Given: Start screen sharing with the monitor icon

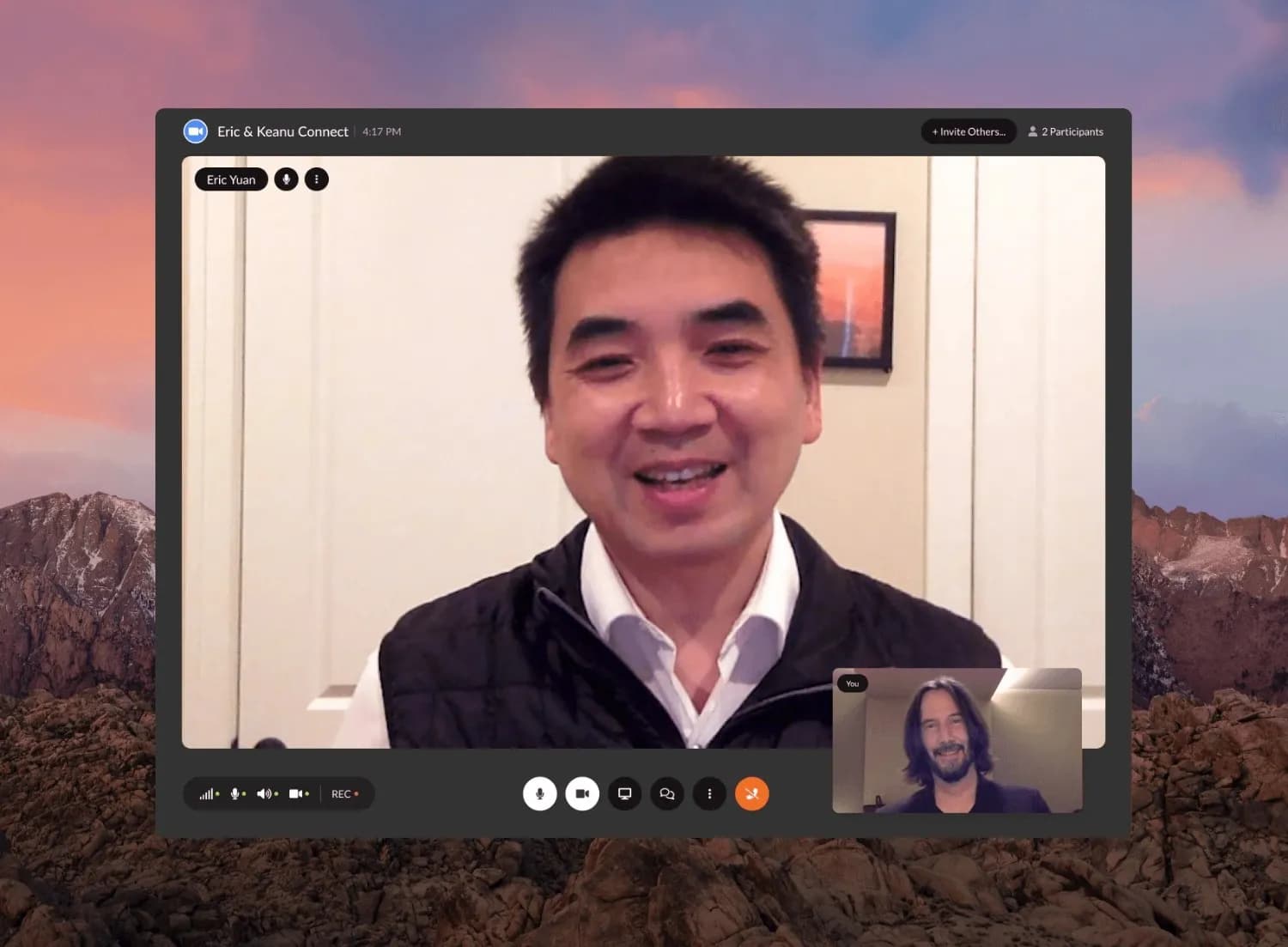Looking at the screenshot, I should pos(624,794).
